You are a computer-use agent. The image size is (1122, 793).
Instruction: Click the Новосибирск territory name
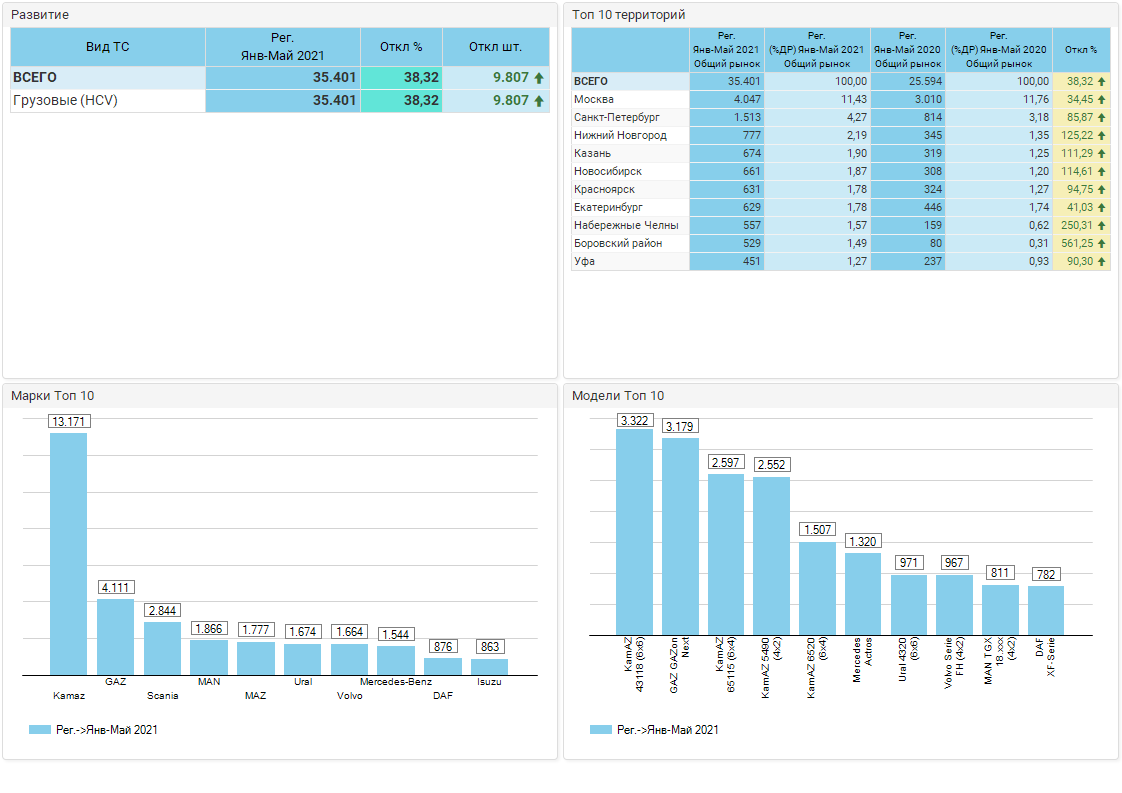[608, 172]
